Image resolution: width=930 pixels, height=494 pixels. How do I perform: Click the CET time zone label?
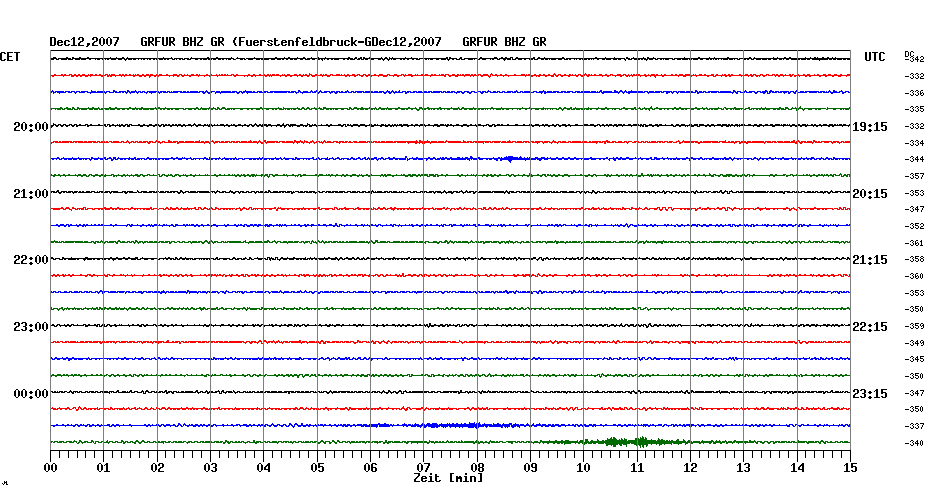[10, 57]
